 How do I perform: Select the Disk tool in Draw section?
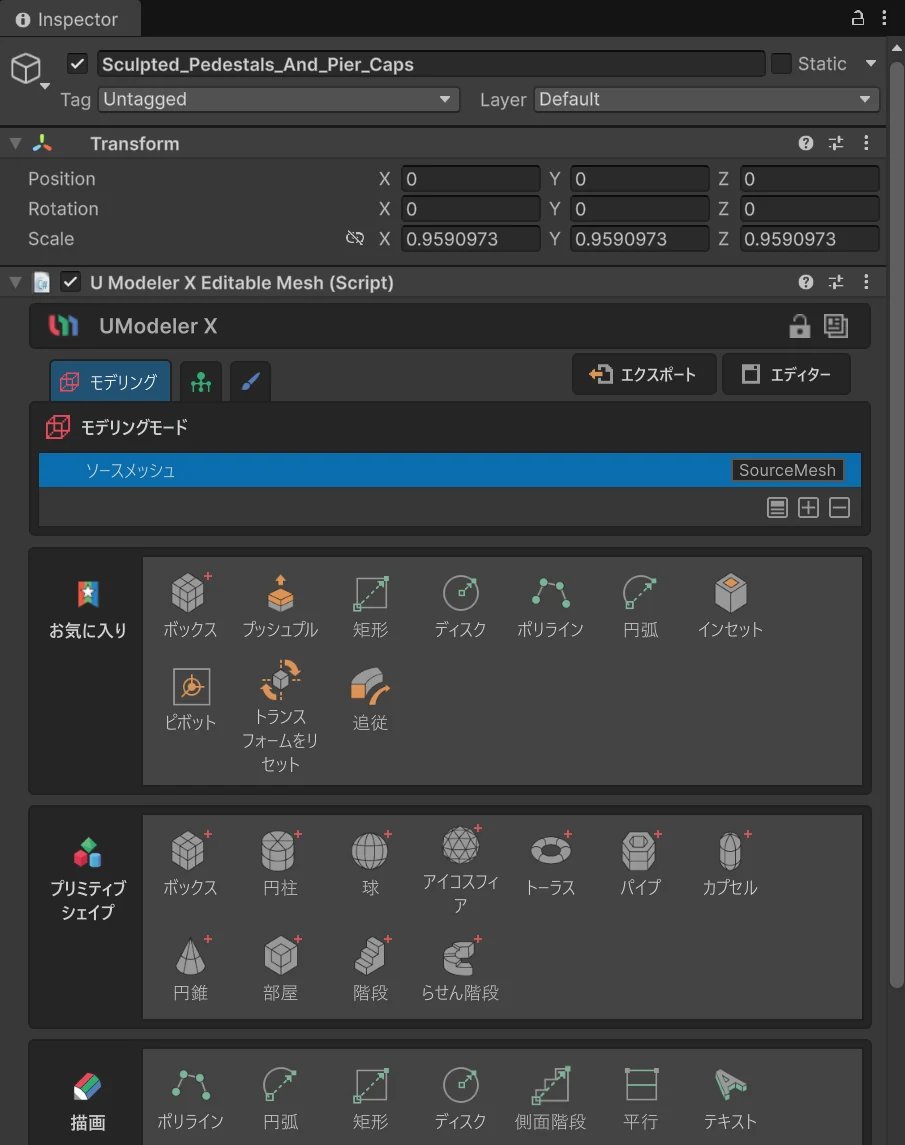click(x=460, y=1098)
